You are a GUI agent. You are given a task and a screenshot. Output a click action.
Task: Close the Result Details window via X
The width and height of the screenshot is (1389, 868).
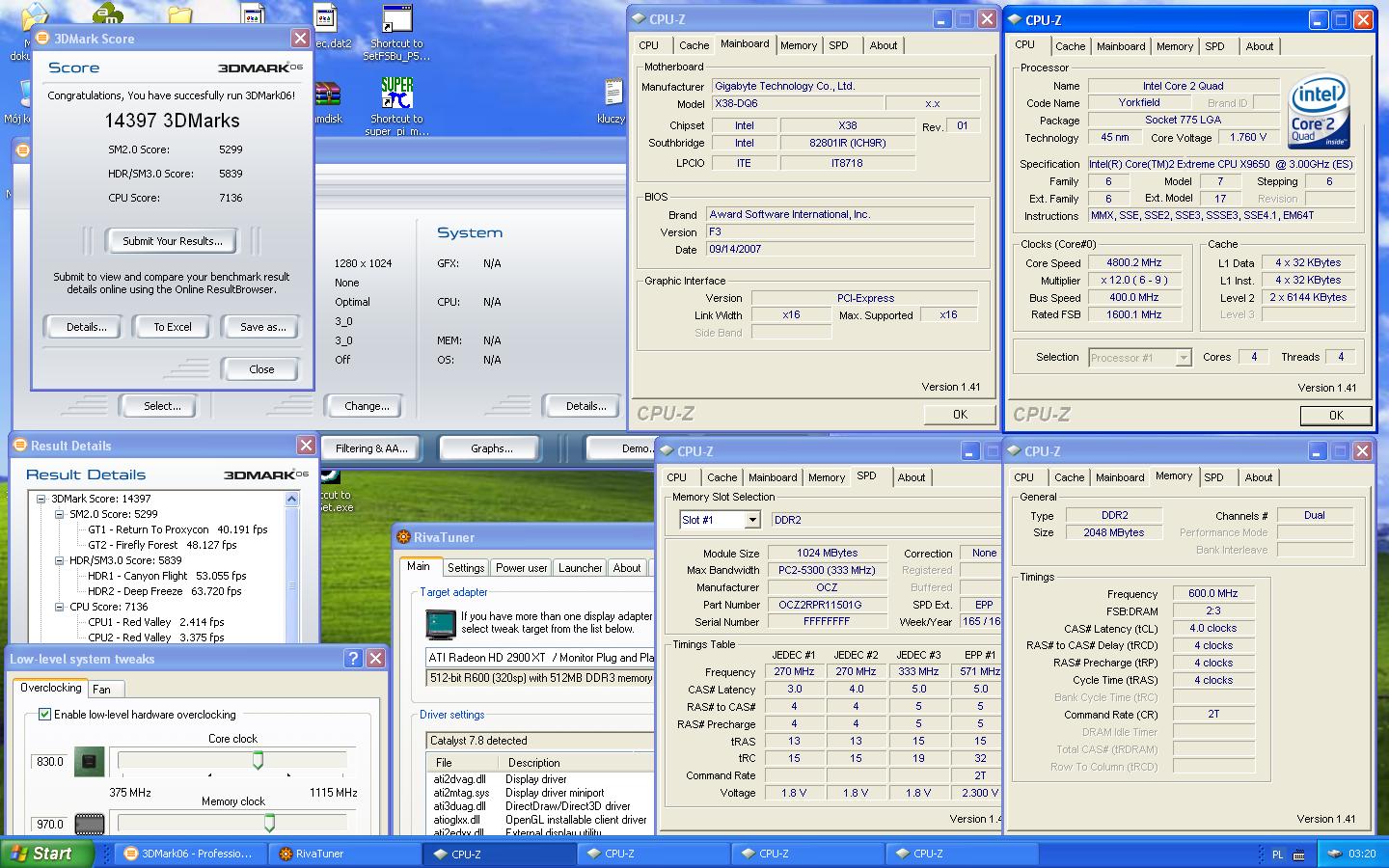306,445
